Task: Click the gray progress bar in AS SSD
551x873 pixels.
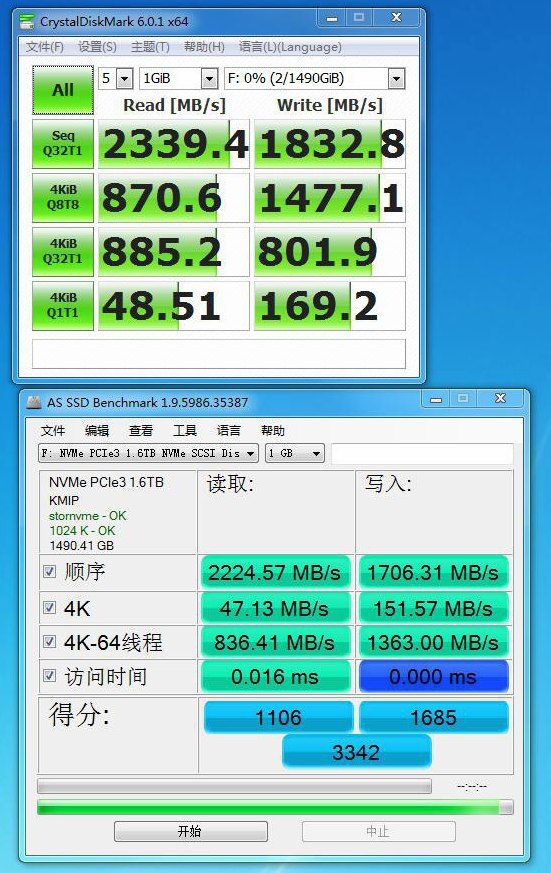Action: 234,786
